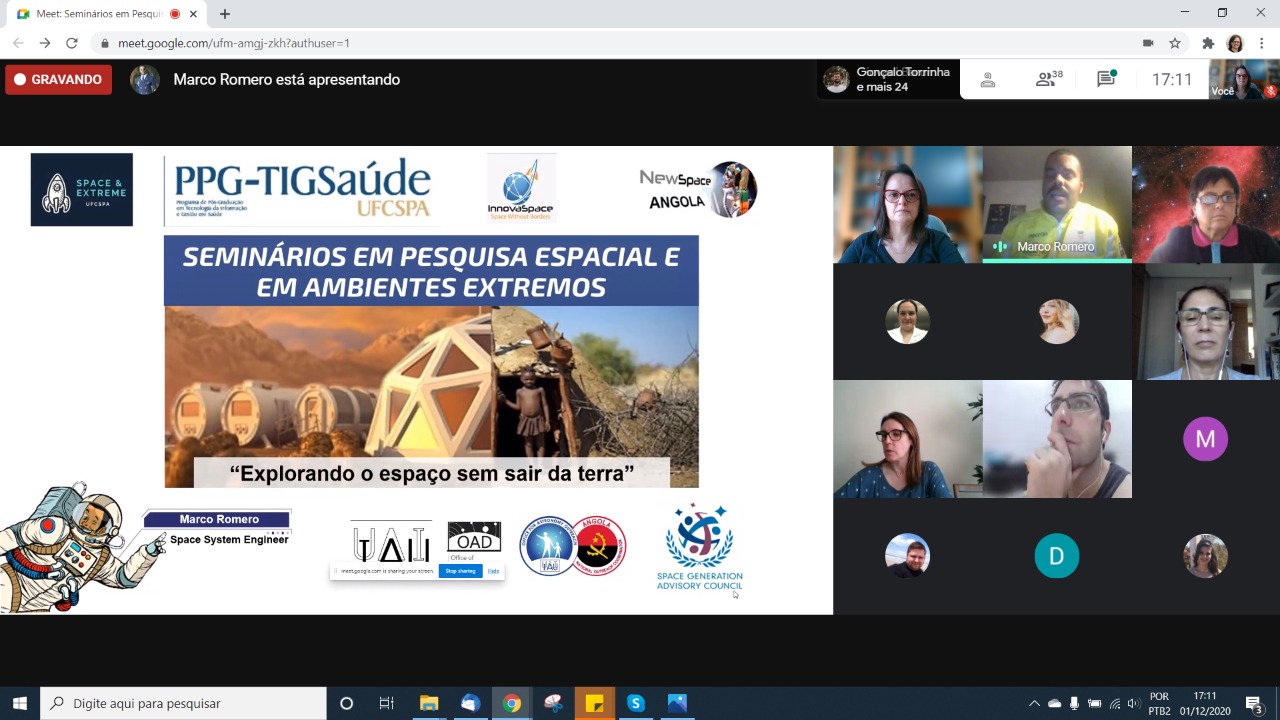Toggle the volume icon in system tray
Image resolution: width=1280 pixels, height=720 pixels.
1134,703
